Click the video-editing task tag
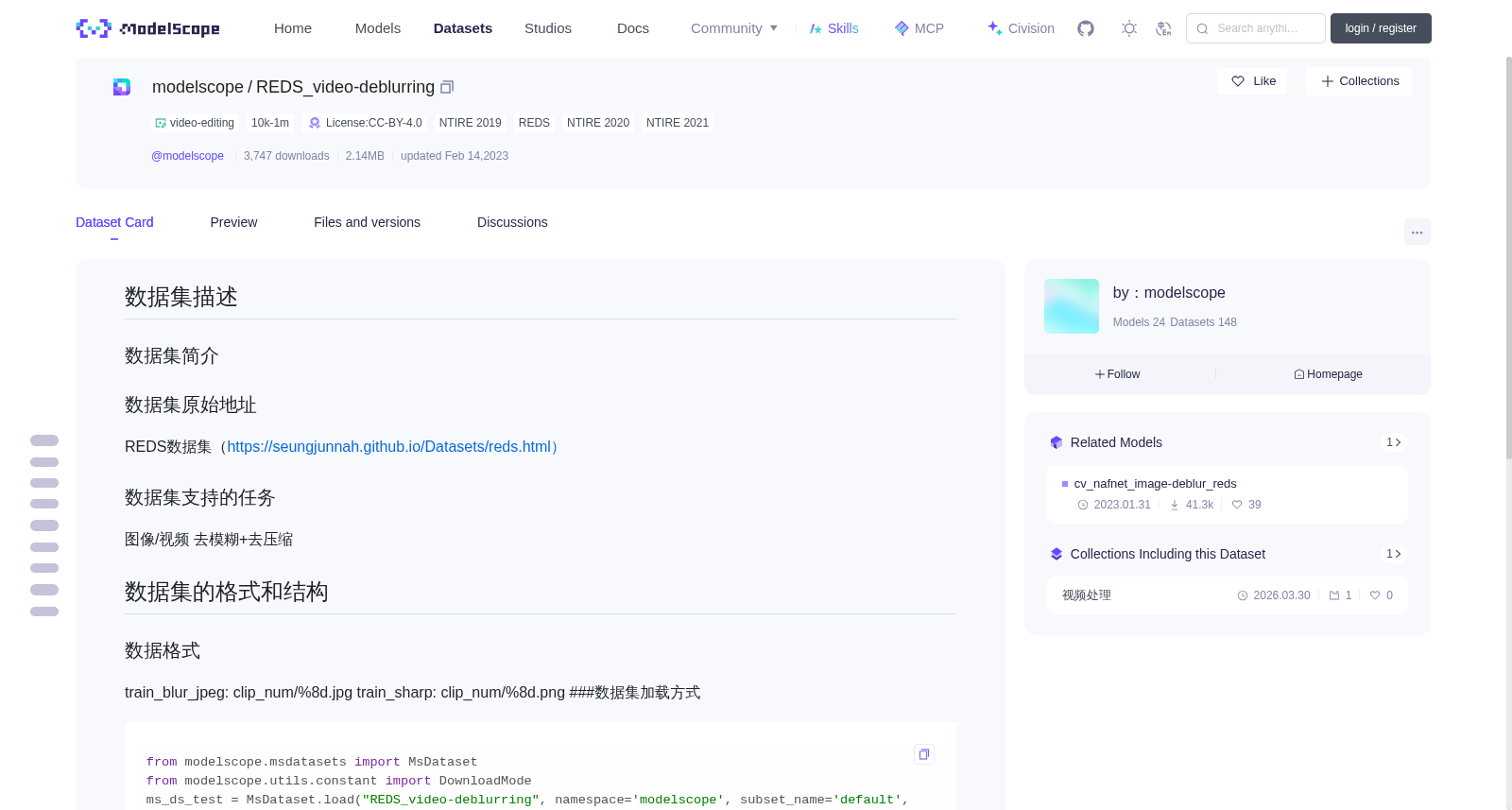The image size is (1512, 810). point(195,123)
